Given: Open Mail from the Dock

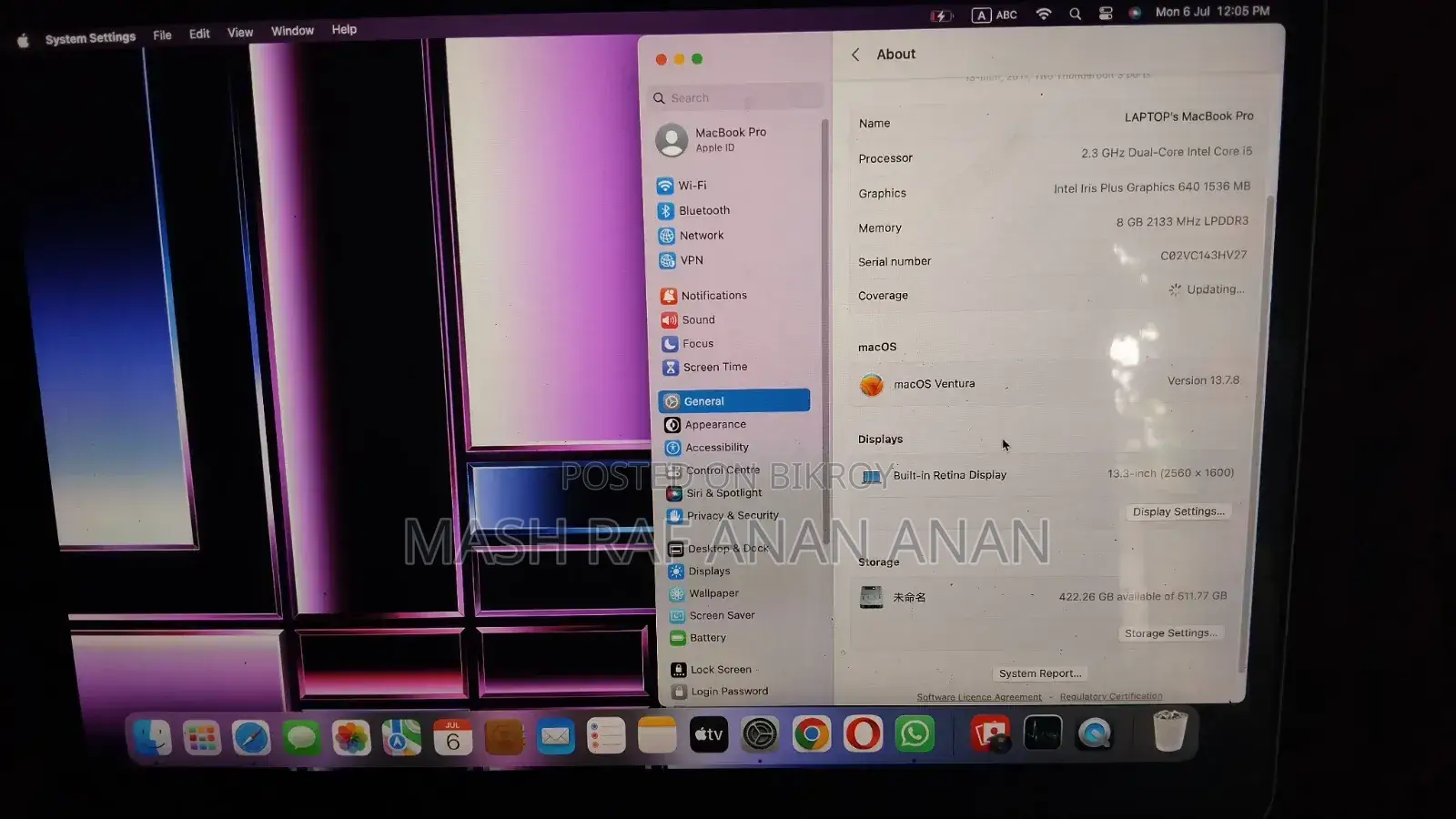Looking at the screenshot, I should coord(555,736).
